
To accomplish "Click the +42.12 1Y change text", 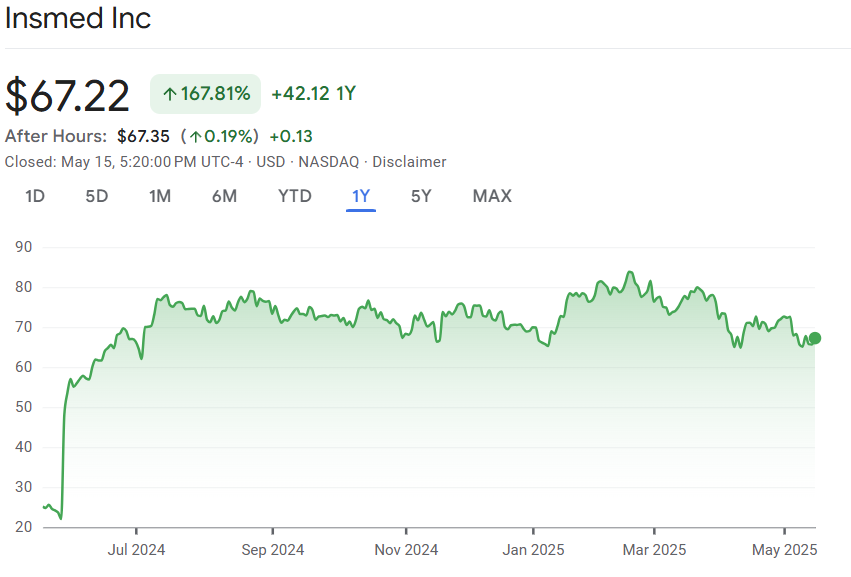I will coord(314,93).
